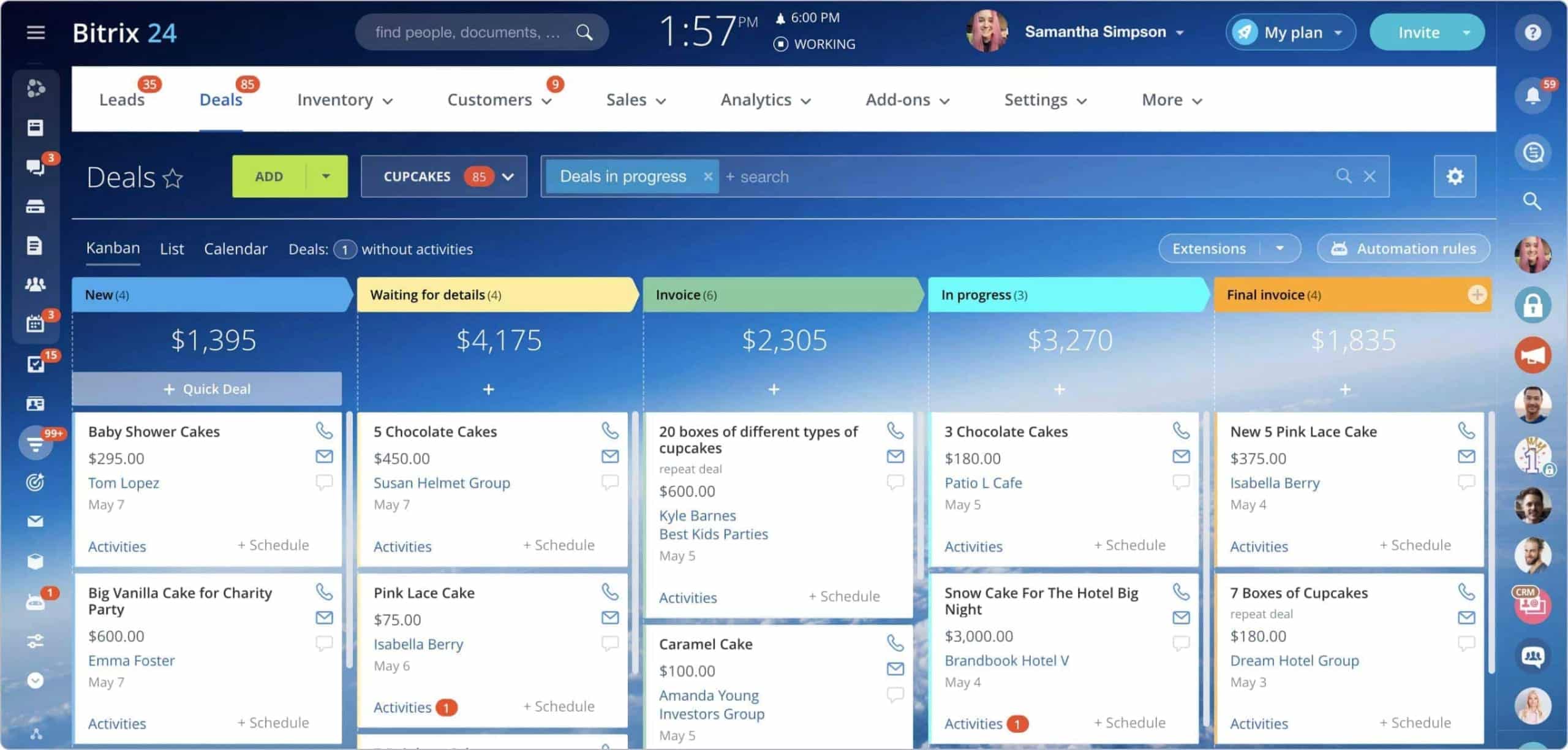The image size is (1568, 750).
Task: Click email icon on 5 Chocolate Cakes card
Action: (x=609, y=456)
